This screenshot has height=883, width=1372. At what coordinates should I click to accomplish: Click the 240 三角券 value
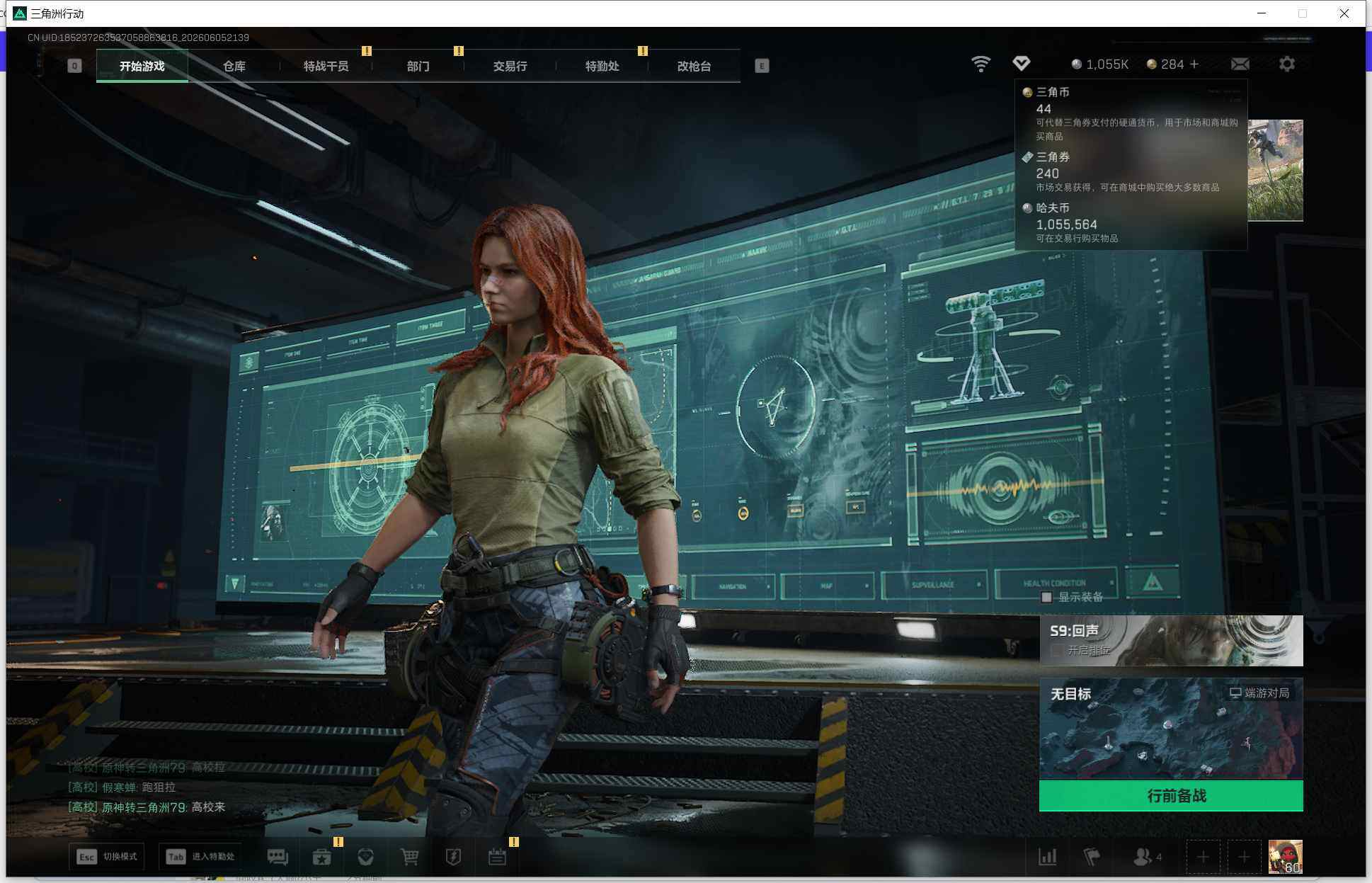pos(1047,173)
